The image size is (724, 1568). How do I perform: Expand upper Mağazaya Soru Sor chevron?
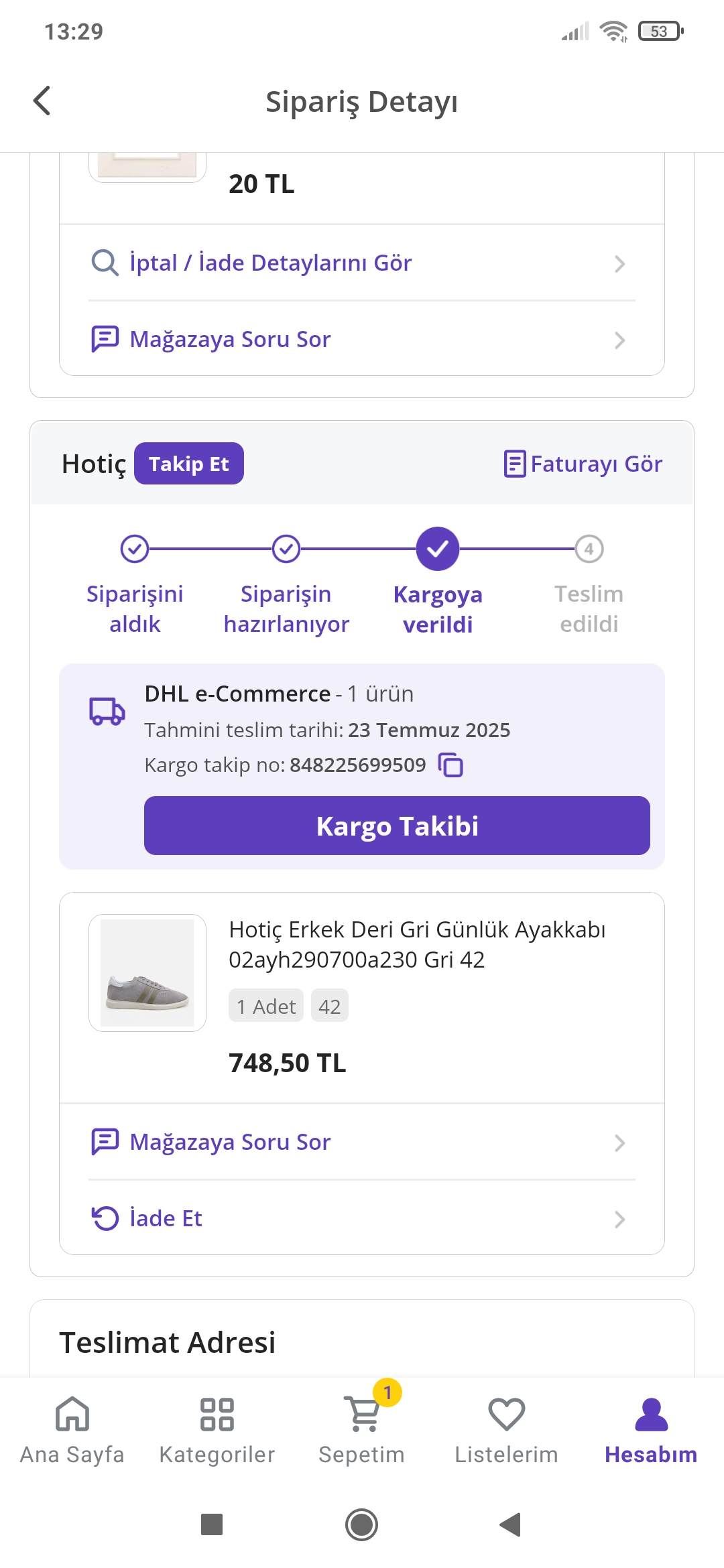click(x=619, y=340)
